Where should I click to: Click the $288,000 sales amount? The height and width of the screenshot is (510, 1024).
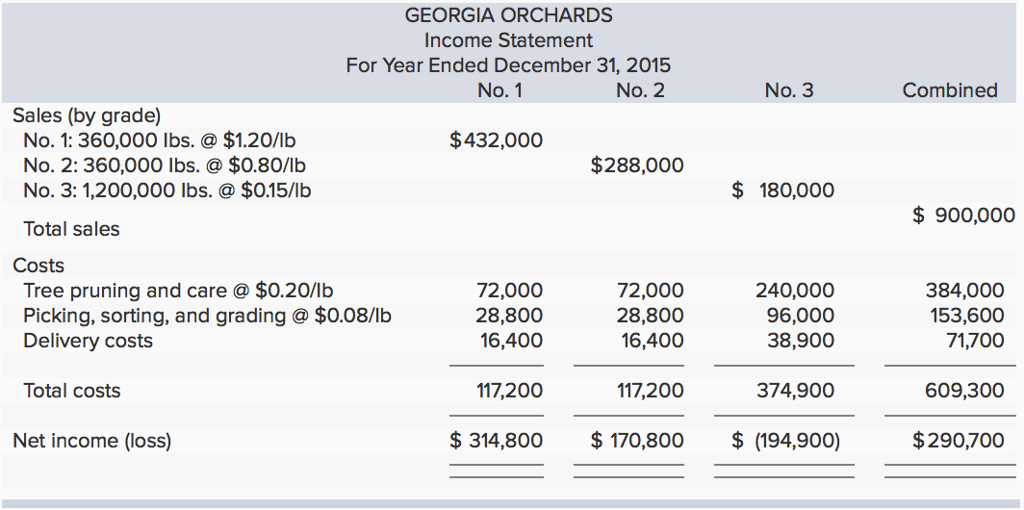point(638,165)
